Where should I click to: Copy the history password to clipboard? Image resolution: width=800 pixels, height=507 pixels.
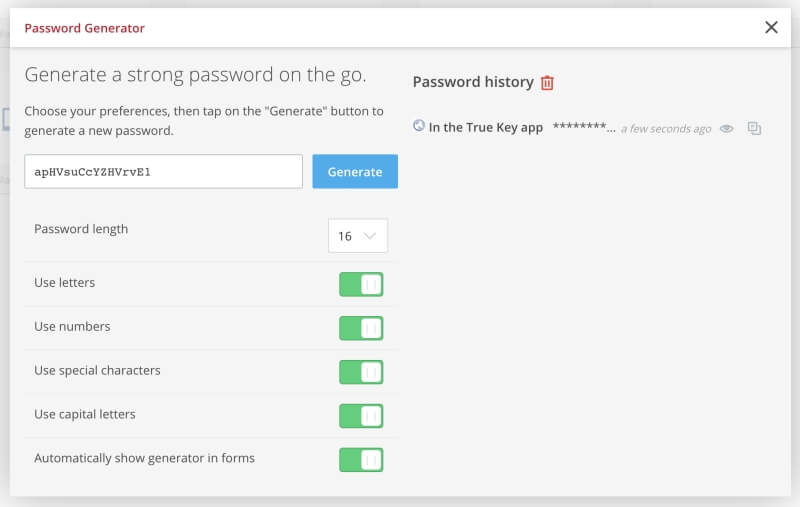(754, 129)
